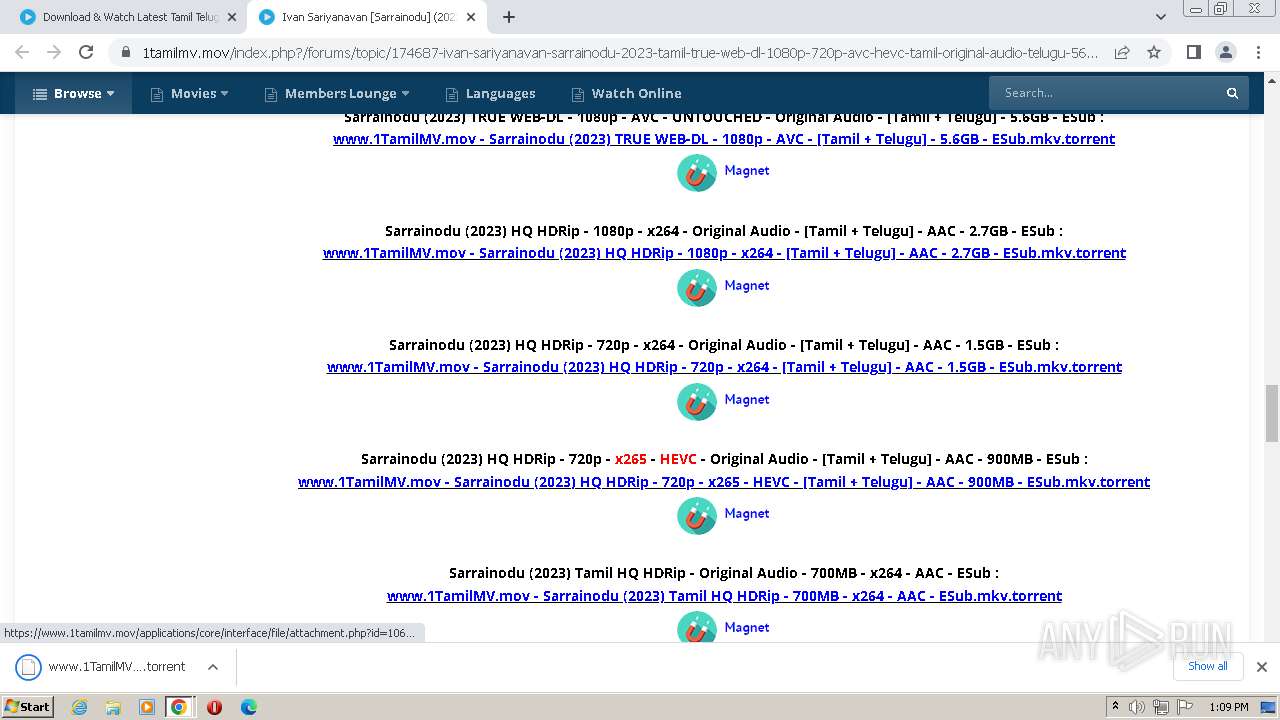This screenshot has width=1280, height=720.
Task: Share this page icon in address bar
Action: click(x=1122, y=52)
